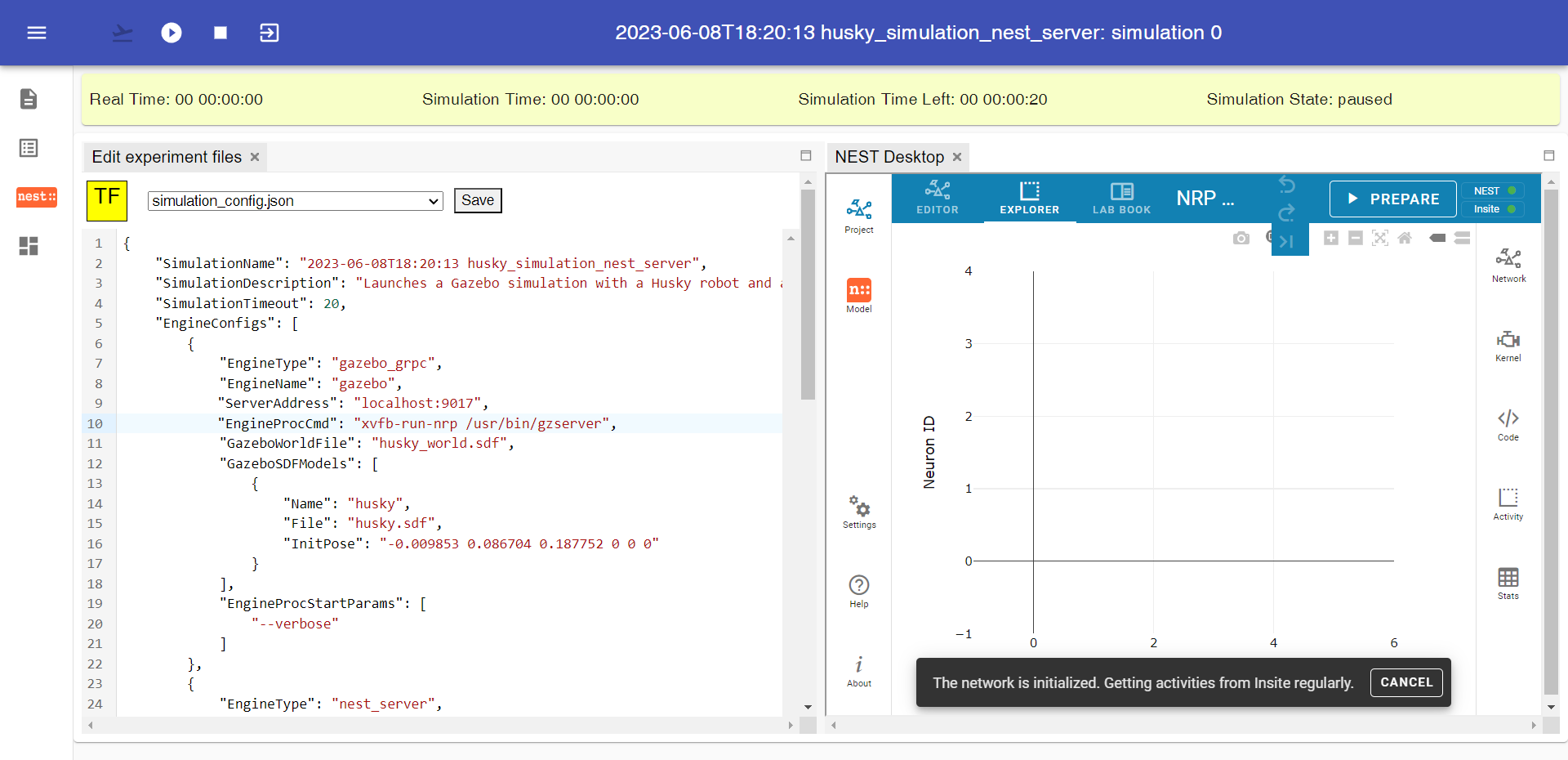The height and width of the screenshot is (760, 1568).
Task: Toggle compare data on hover
Action: tap(1463, 238)
